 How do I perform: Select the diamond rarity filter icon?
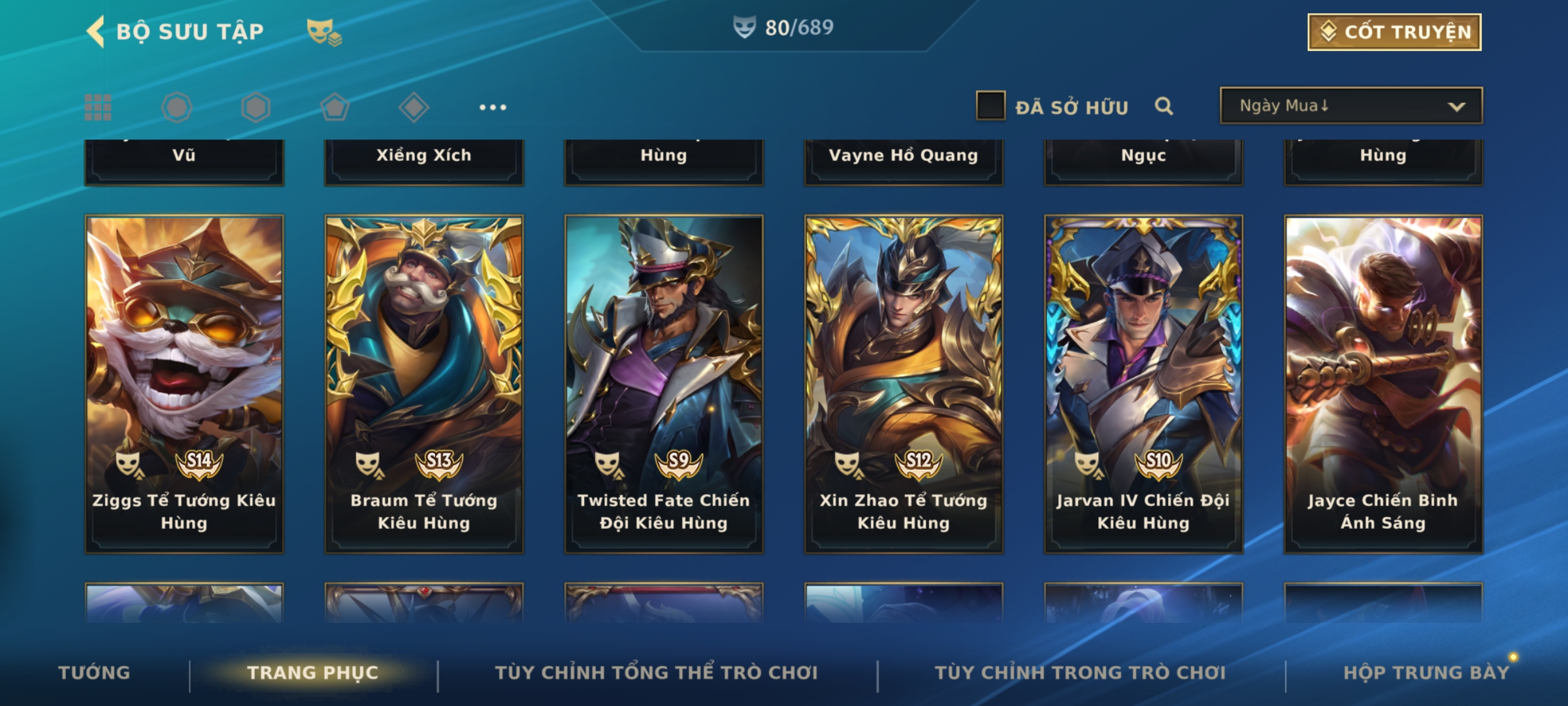tap(414, 107)
